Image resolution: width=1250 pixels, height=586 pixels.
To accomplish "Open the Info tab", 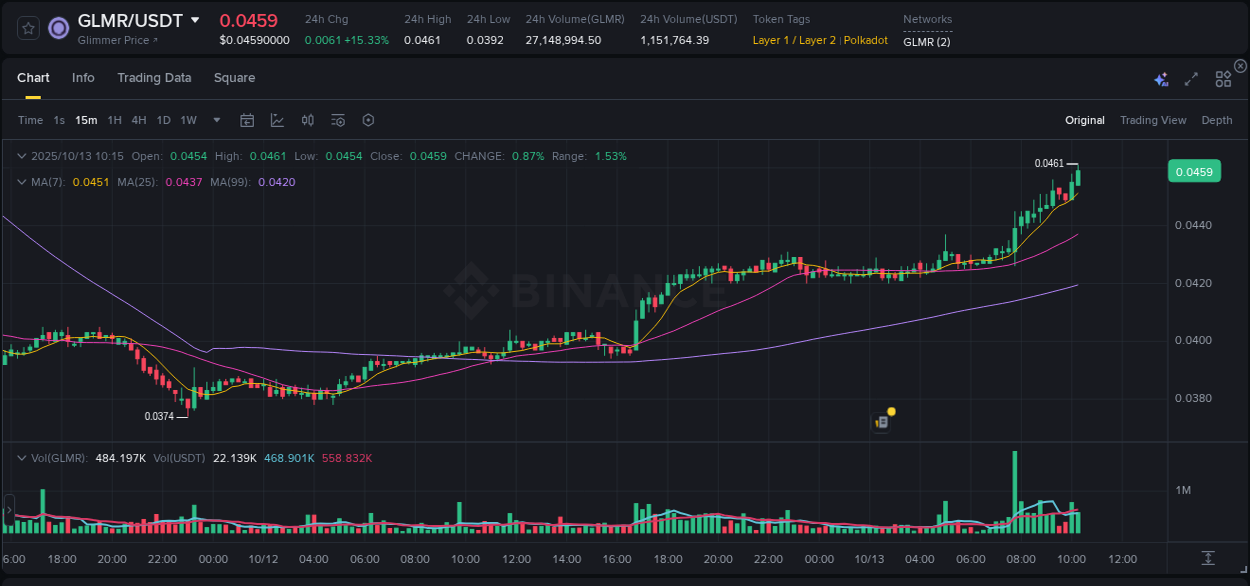I will (x=83, y=77).
